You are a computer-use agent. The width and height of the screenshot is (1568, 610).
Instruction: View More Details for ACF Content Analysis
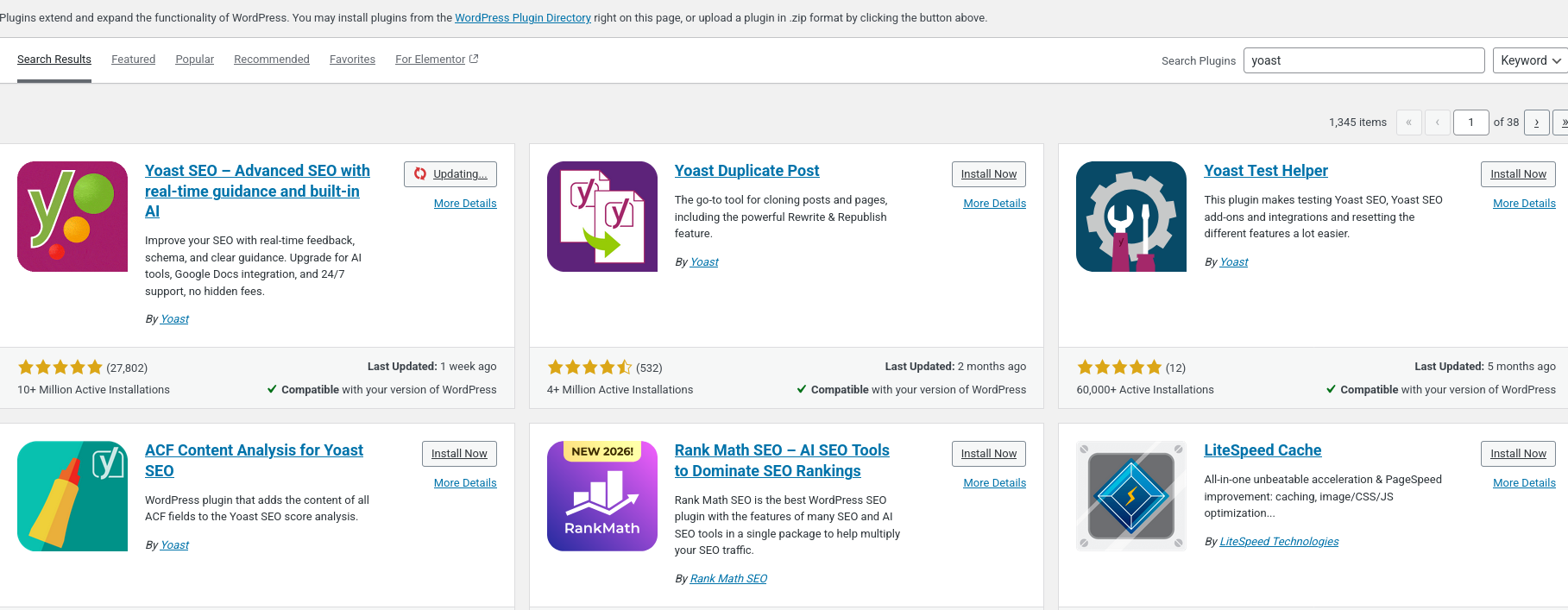tap(465, 482)
